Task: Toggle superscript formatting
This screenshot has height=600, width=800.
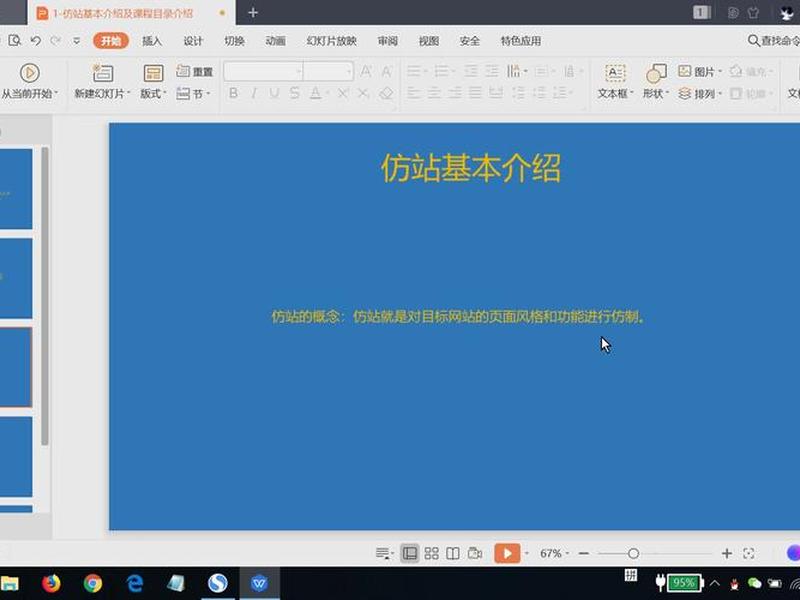Action: click(343, 93)
